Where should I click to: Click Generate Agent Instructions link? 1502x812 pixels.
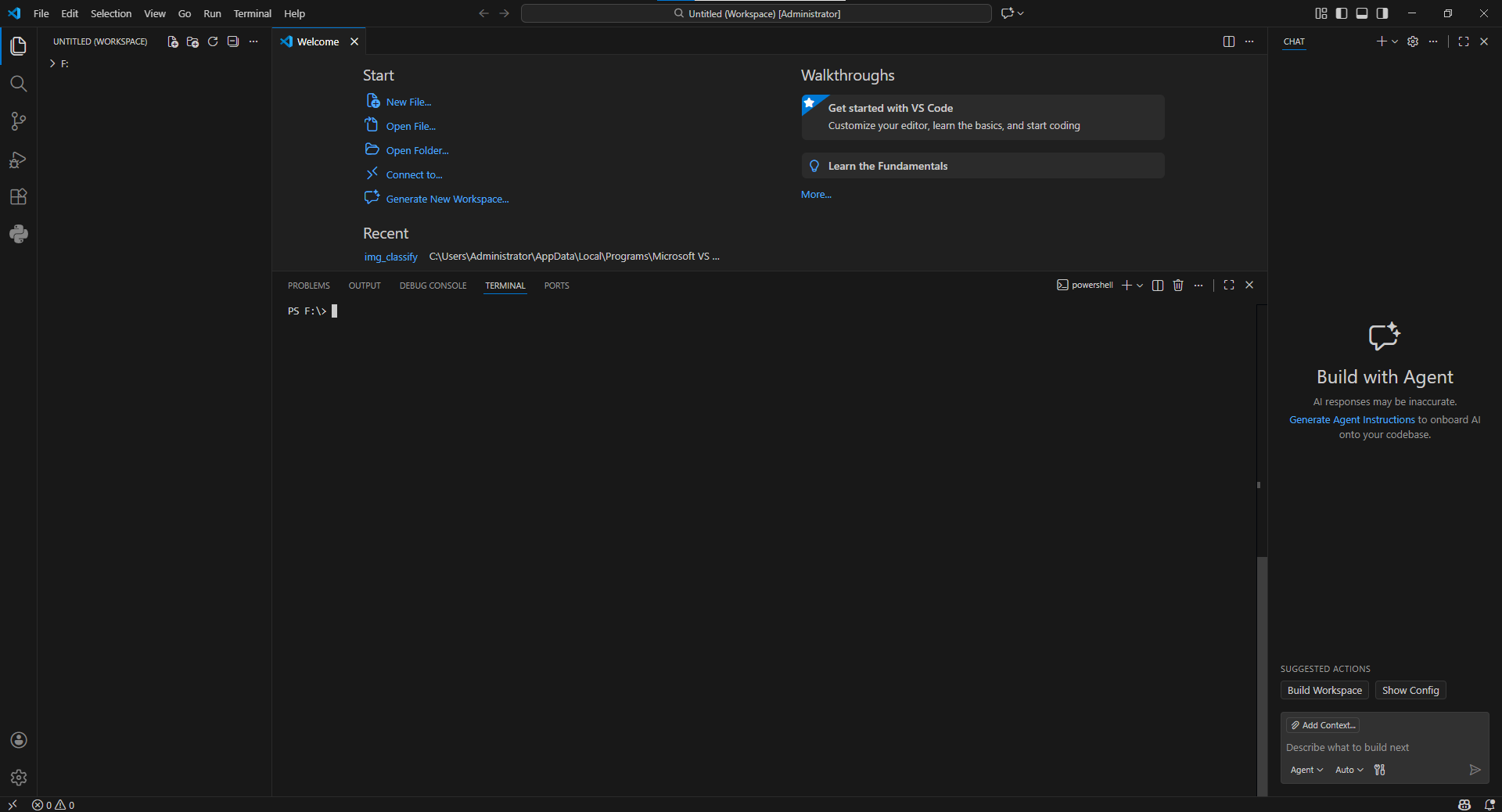point(1352,420)
